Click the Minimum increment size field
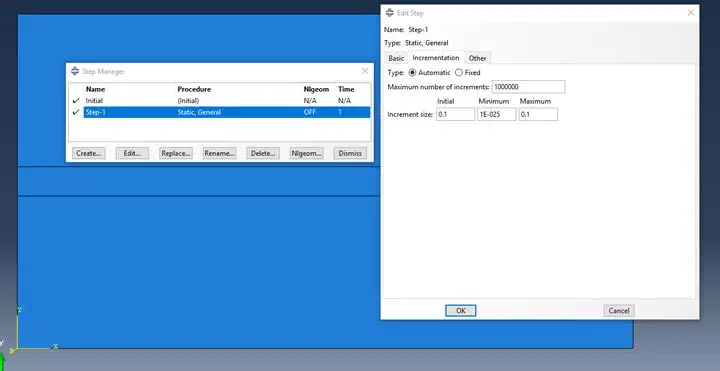This screenshot has width=720, height=371. tap(497, 114)
